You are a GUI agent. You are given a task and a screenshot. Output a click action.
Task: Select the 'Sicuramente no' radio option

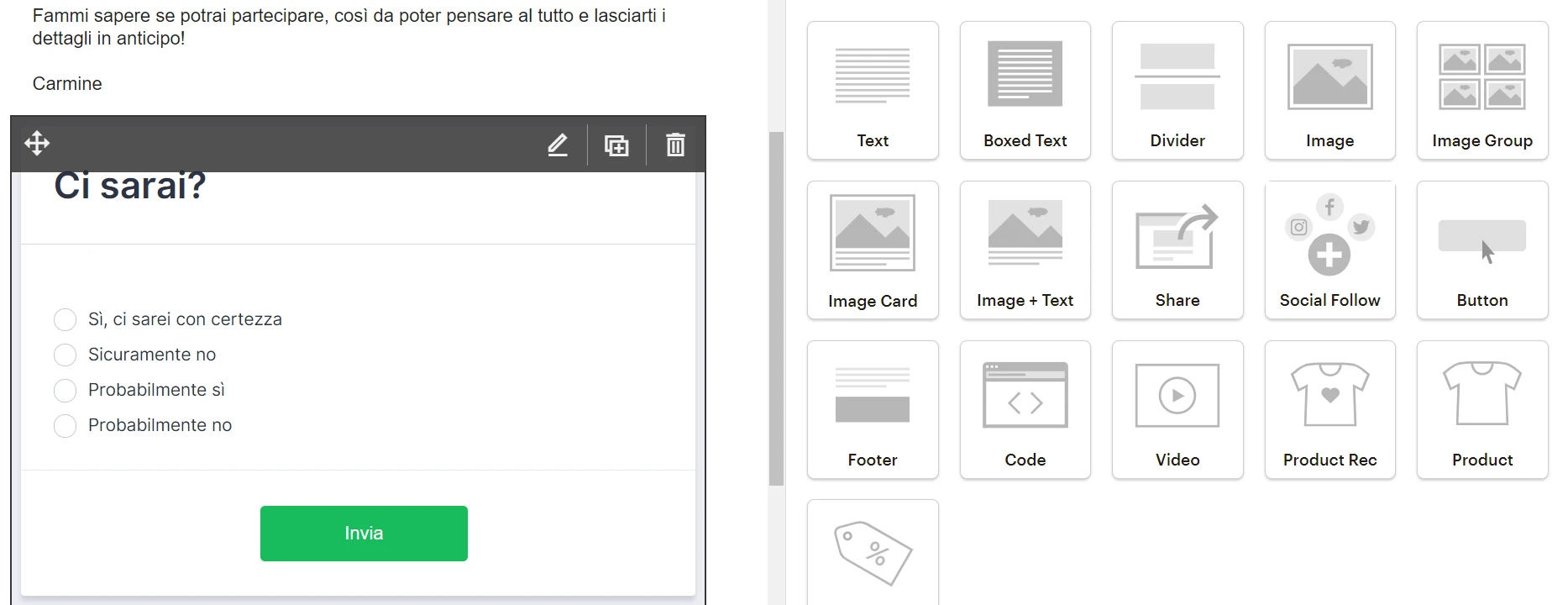click(x=65, y=355)
